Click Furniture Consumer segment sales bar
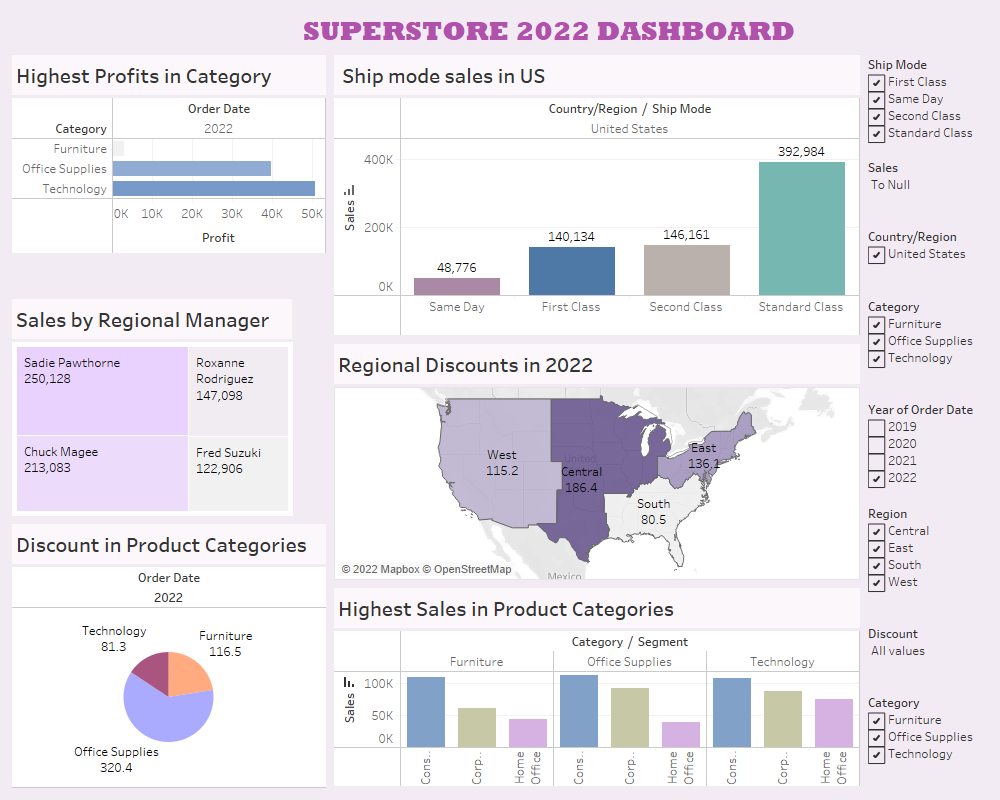1000x800 pixels. (425, 712)
